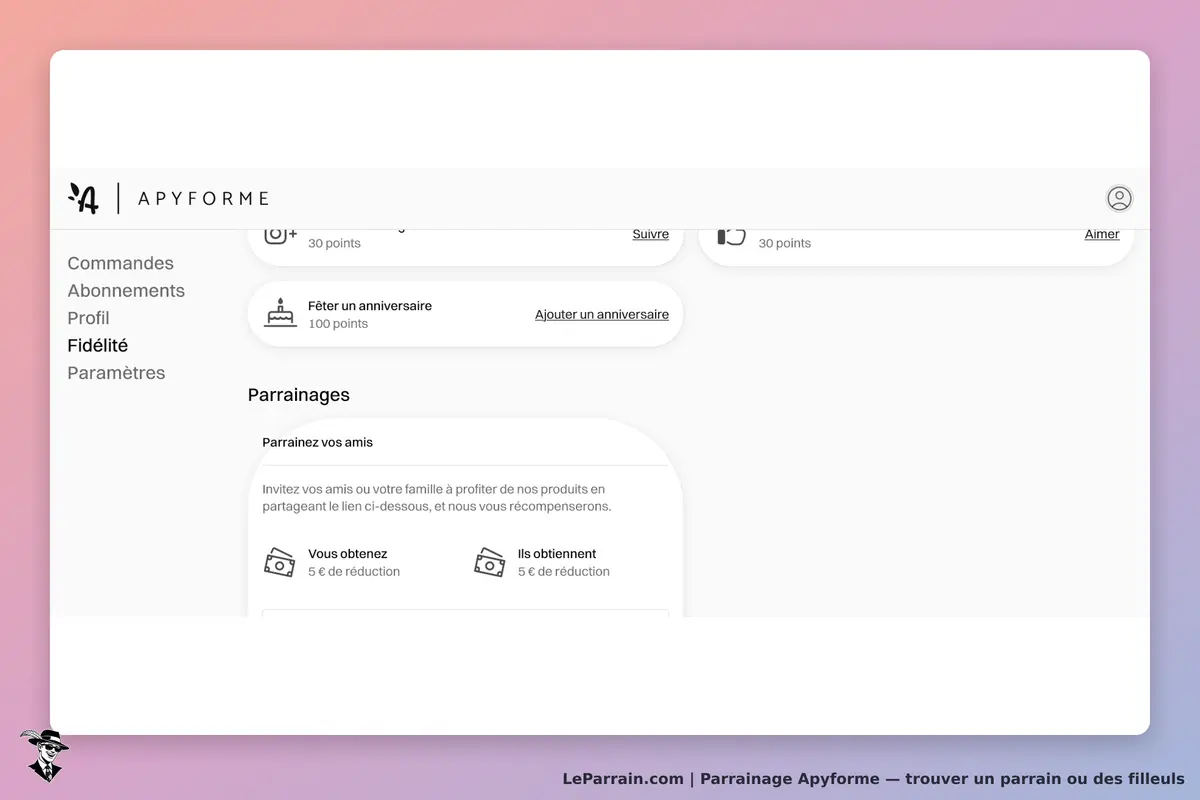Open the Fidélité menu item
1200x800 pixels.
click(x=97, y=345)
